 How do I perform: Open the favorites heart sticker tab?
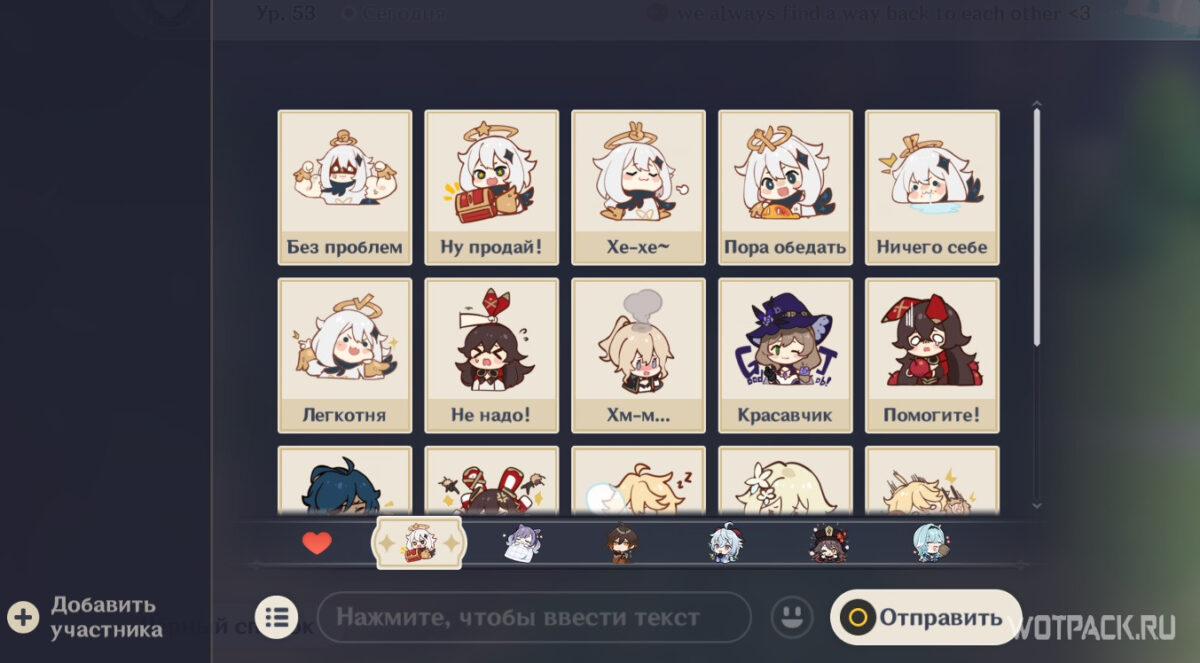tap(317, 543)
